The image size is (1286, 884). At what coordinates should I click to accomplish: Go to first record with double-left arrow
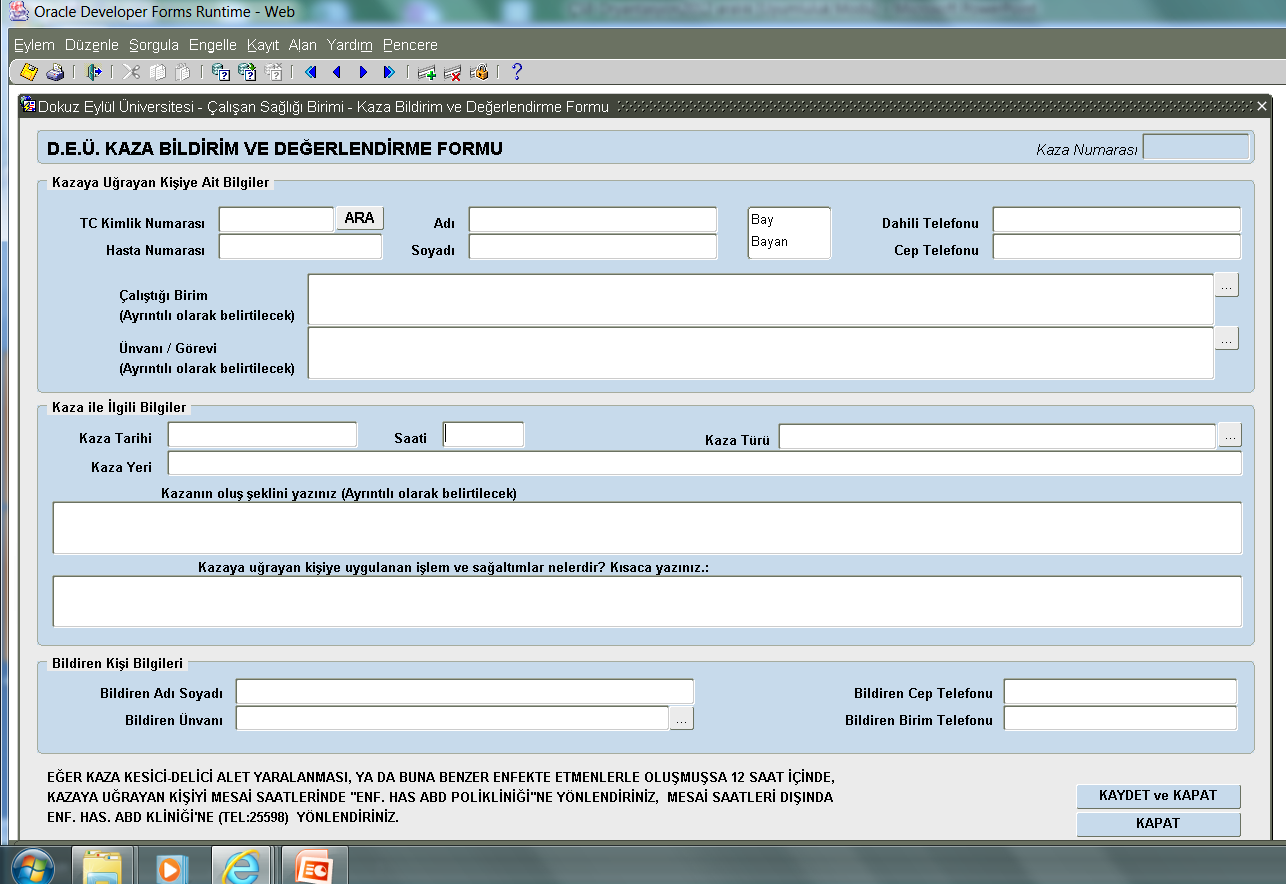(x=311, y=72)
